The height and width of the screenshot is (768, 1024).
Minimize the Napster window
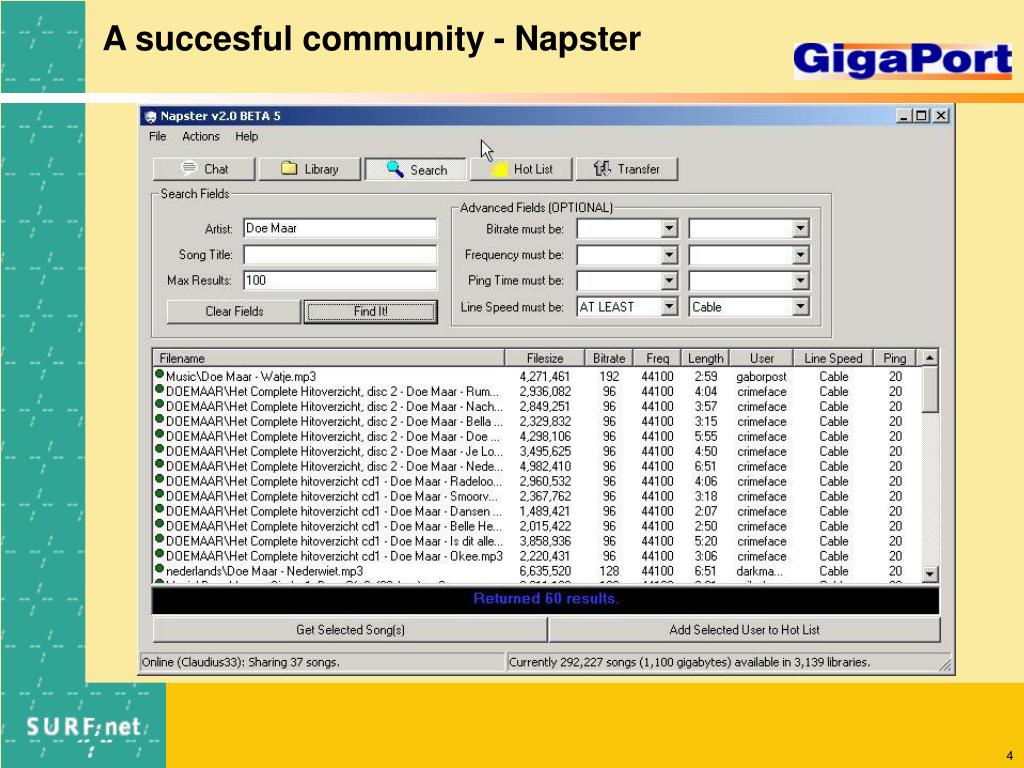click(904, 116)
